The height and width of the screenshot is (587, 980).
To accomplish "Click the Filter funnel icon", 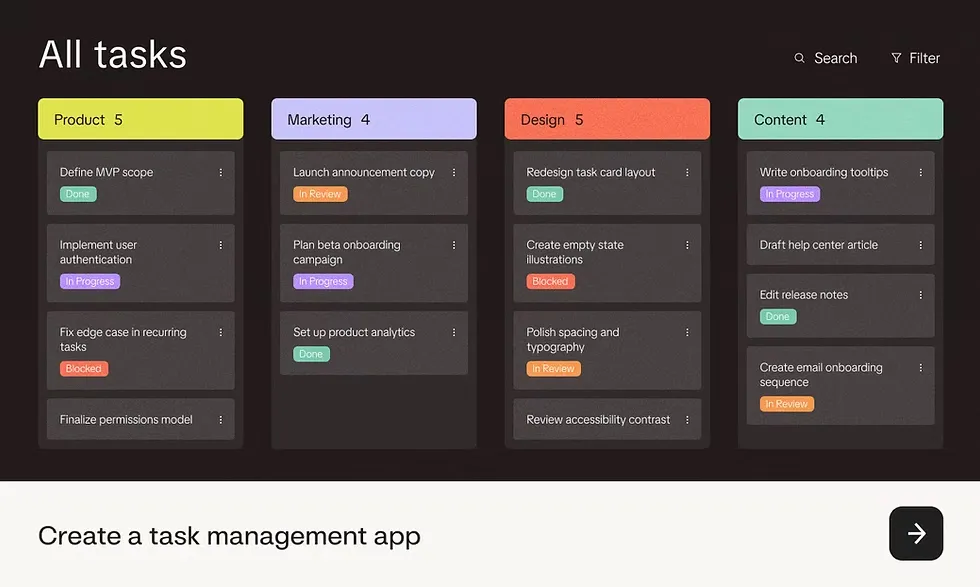I will [896, 58].
